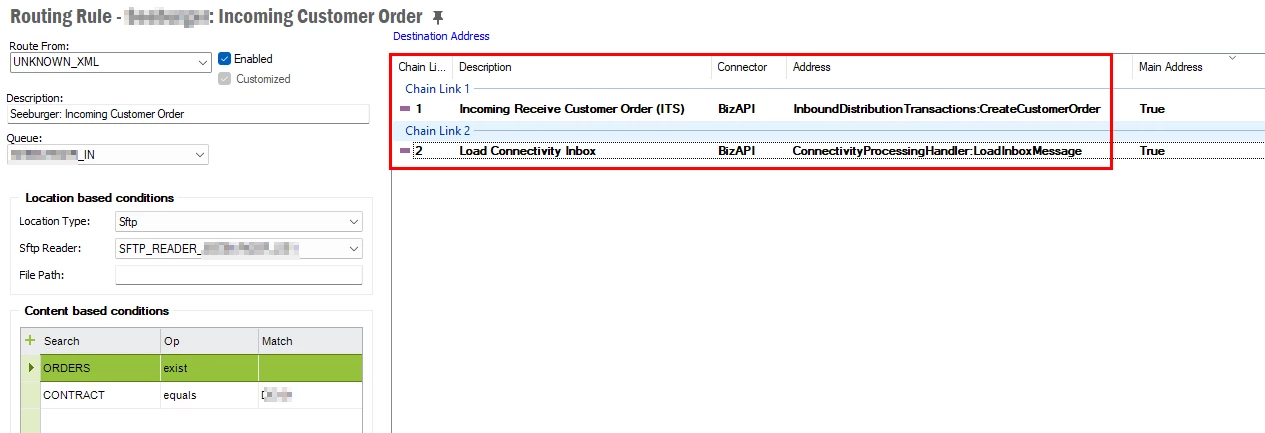Select the CONTRACT search cell
The width and height of the screenshot is (1265, 433).
pos(100,395)
